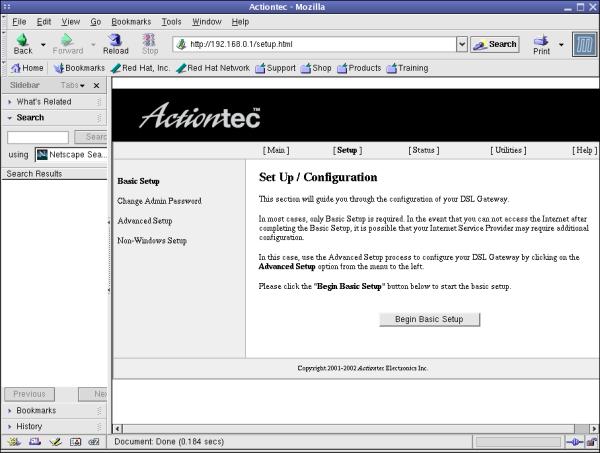
Task: Click the horizontal scrollbar right arrow
Action: 594,429
